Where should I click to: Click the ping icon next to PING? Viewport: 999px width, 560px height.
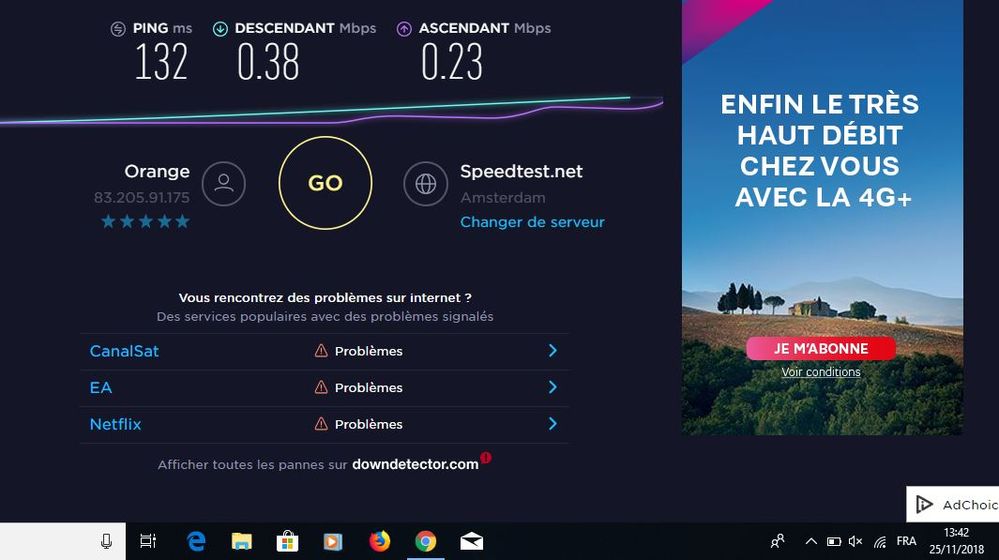click(118, 29)
